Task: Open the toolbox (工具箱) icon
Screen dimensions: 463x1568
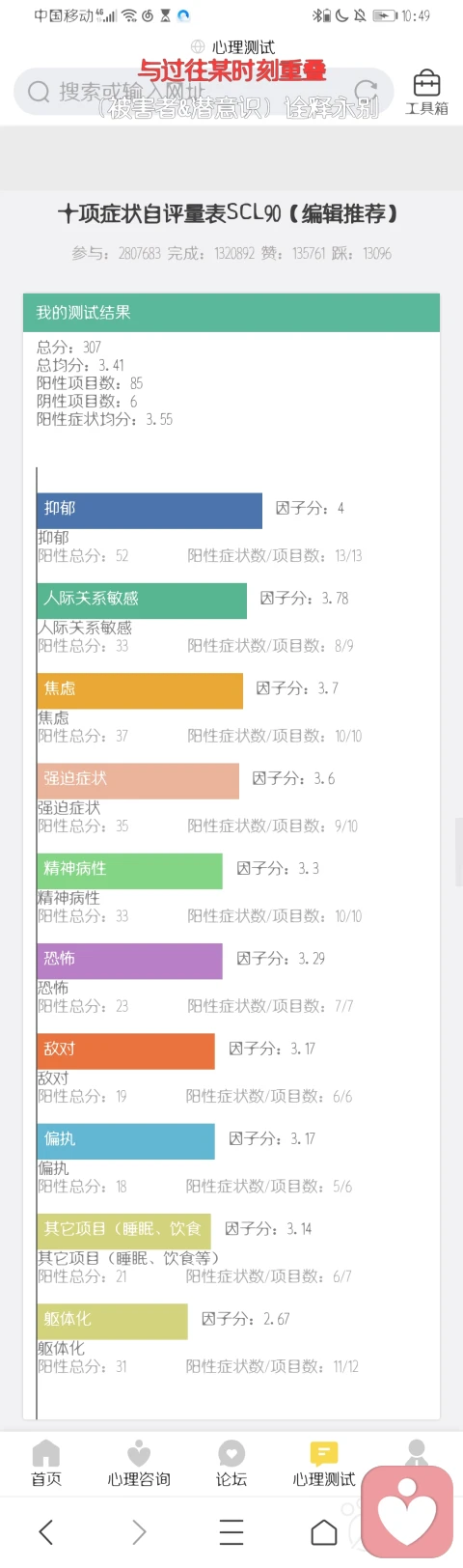Action: (x=426, y=93)
